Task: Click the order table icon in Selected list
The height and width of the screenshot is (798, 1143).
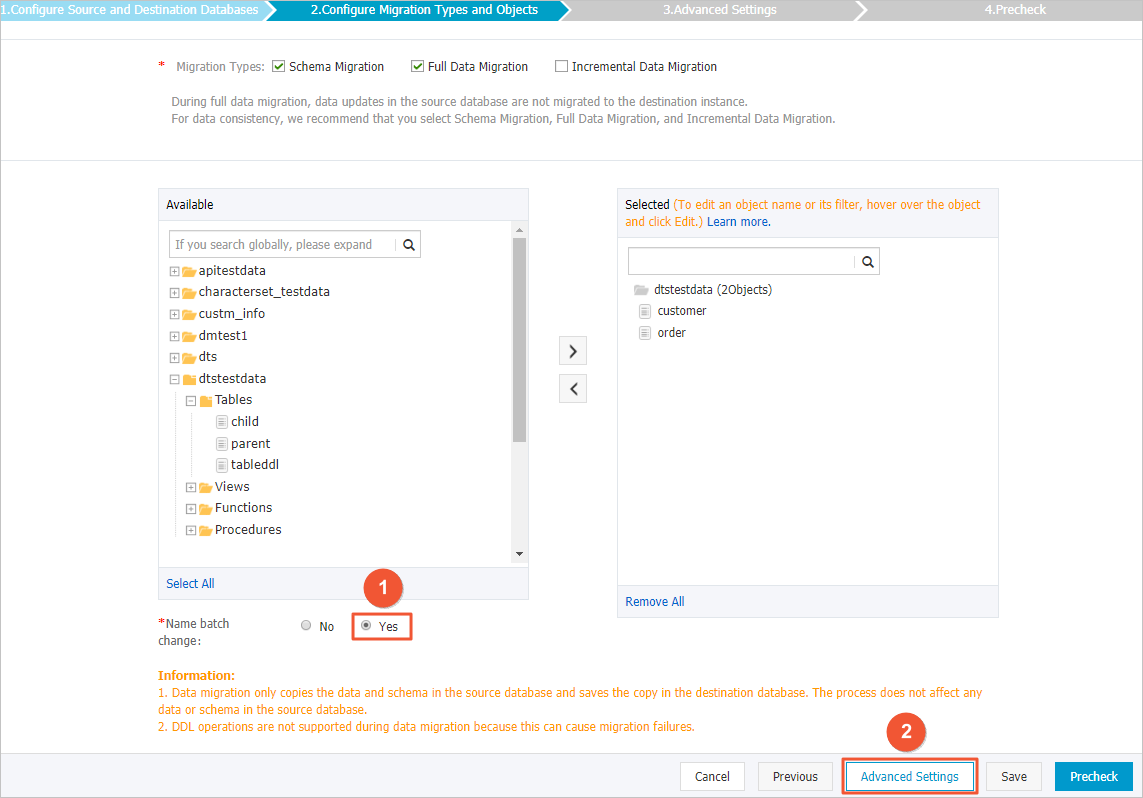Action: tap(645, 332)
